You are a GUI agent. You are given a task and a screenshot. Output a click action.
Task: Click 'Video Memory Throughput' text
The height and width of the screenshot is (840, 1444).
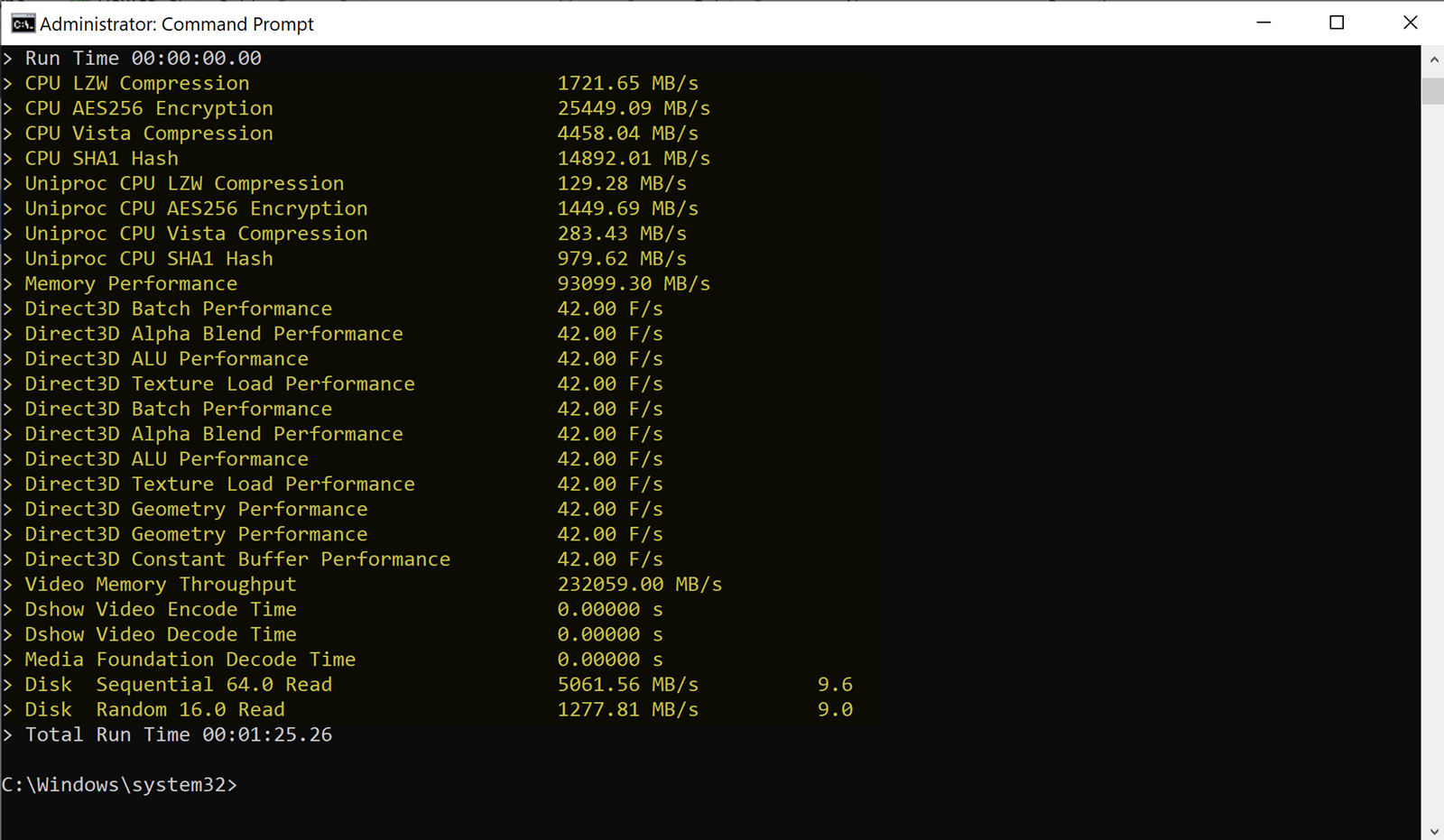pos(161,585)
